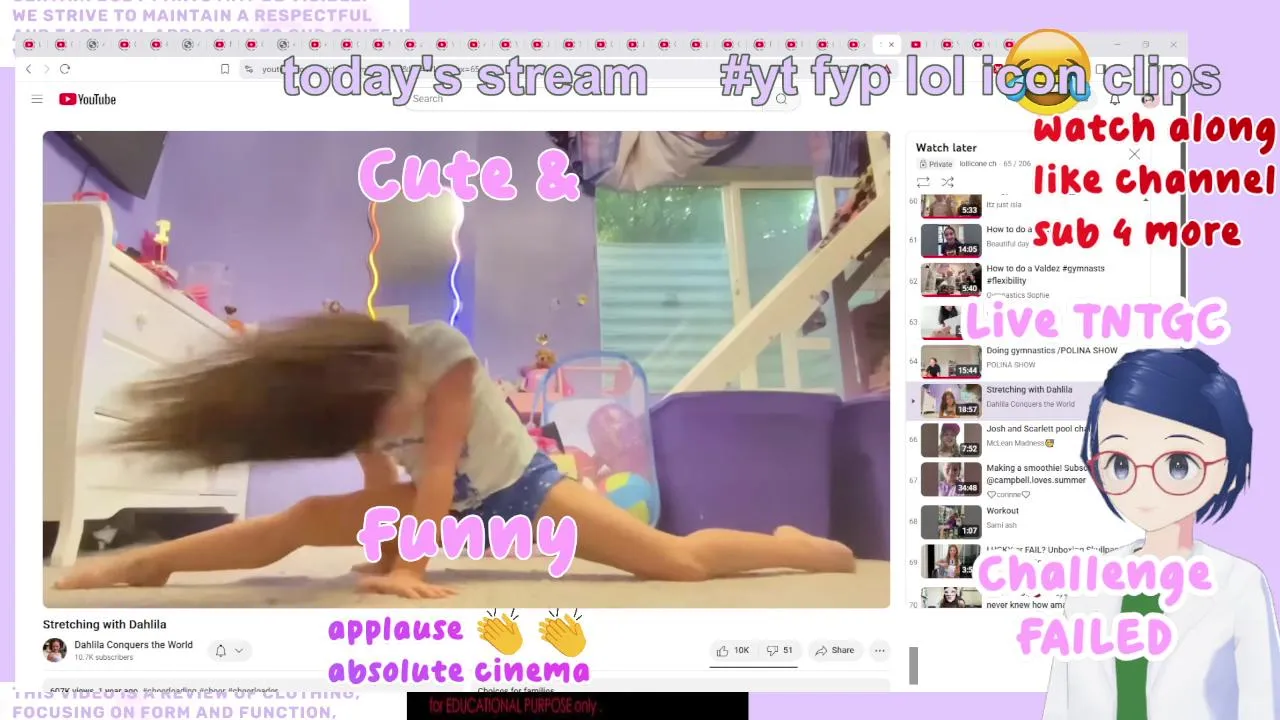The height and width of the screenshot is (720, 1280).
Task: Click the page scrollbar thumb beside video
Action: (913, 666)
